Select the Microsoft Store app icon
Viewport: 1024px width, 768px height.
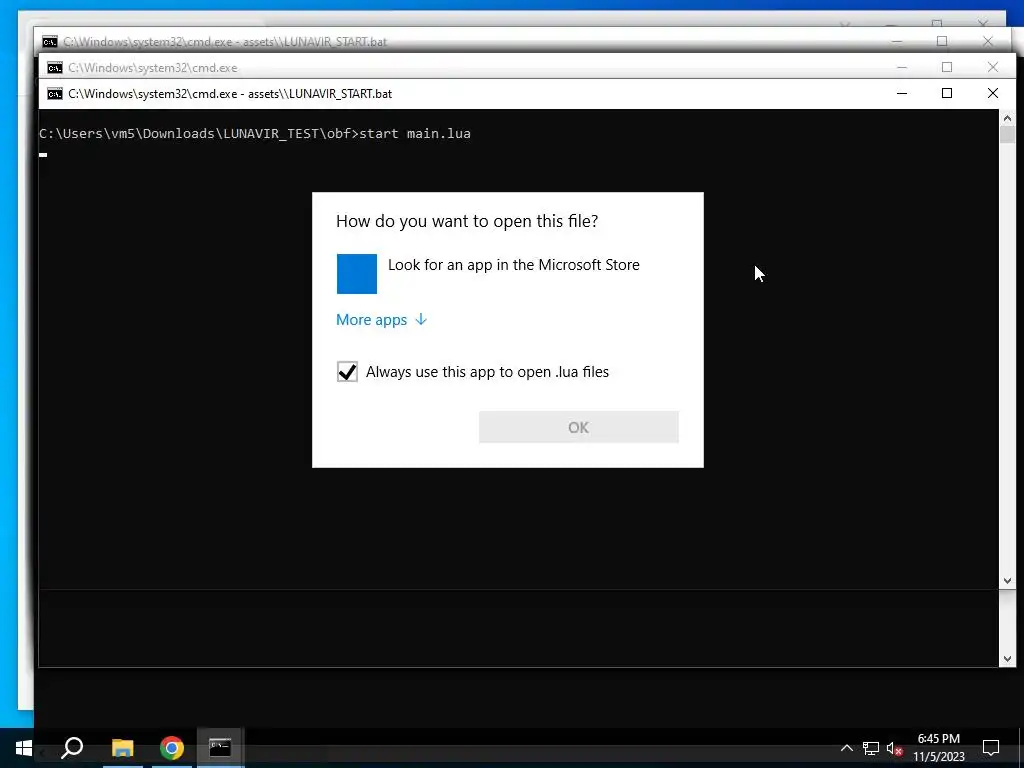coord(357,274)
